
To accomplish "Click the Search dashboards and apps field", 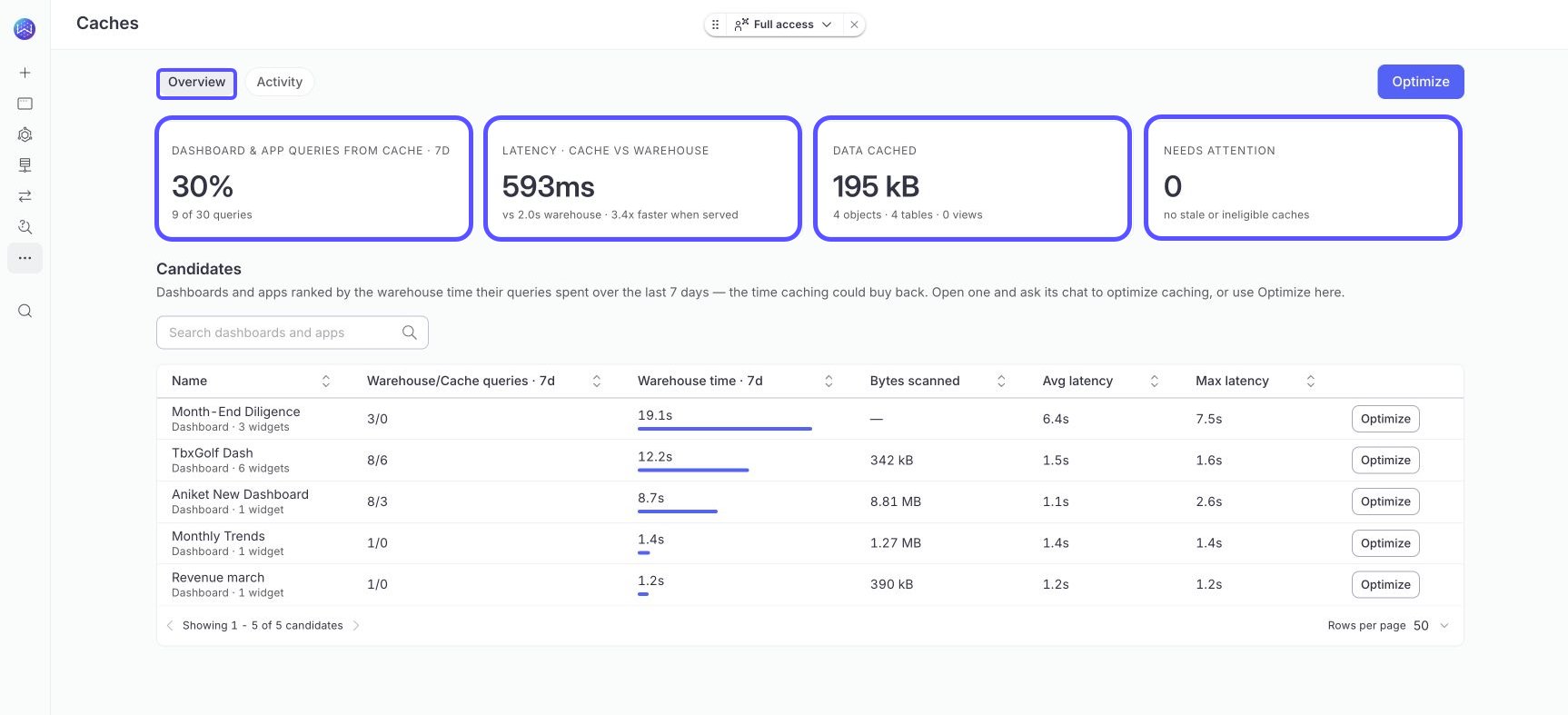I will (x=292, y=333).
